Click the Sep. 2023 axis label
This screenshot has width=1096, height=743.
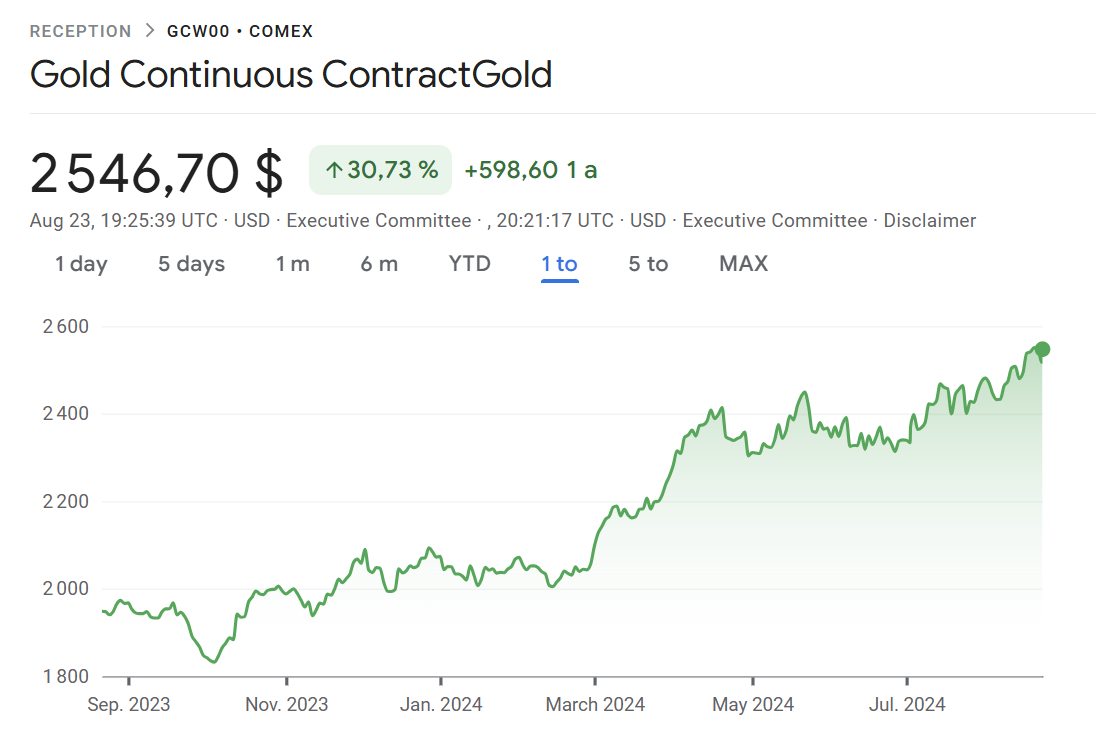pos(129,705)
